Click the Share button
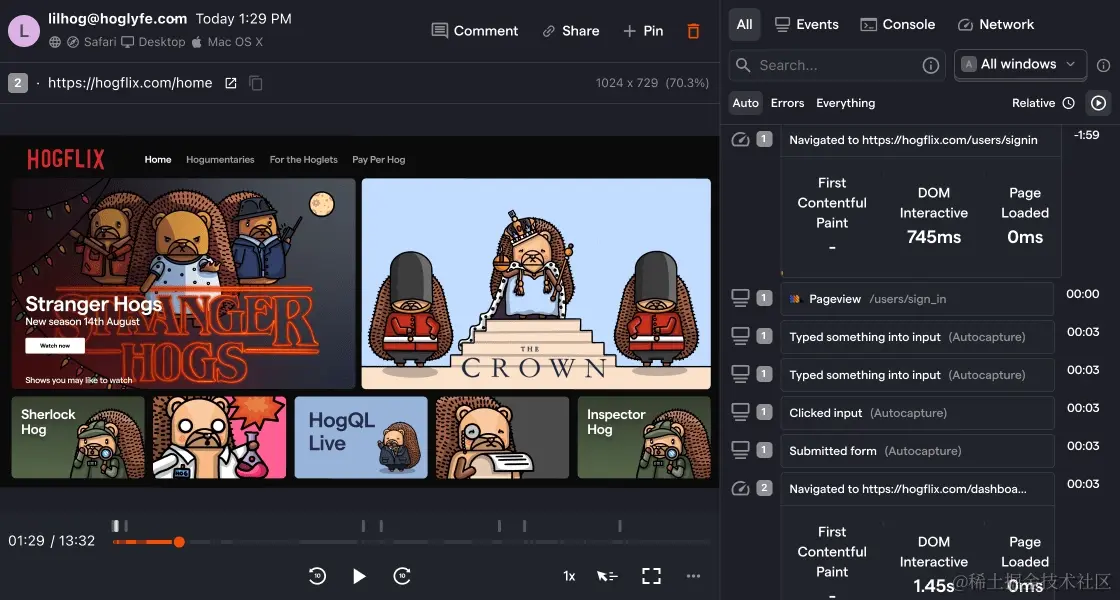 [x=571, y=31]
